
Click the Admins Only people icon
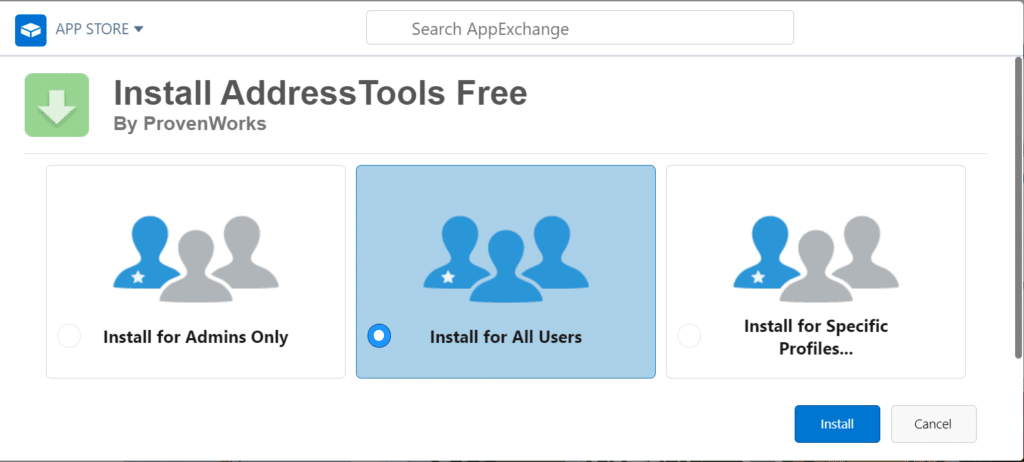tap(195, 257)
